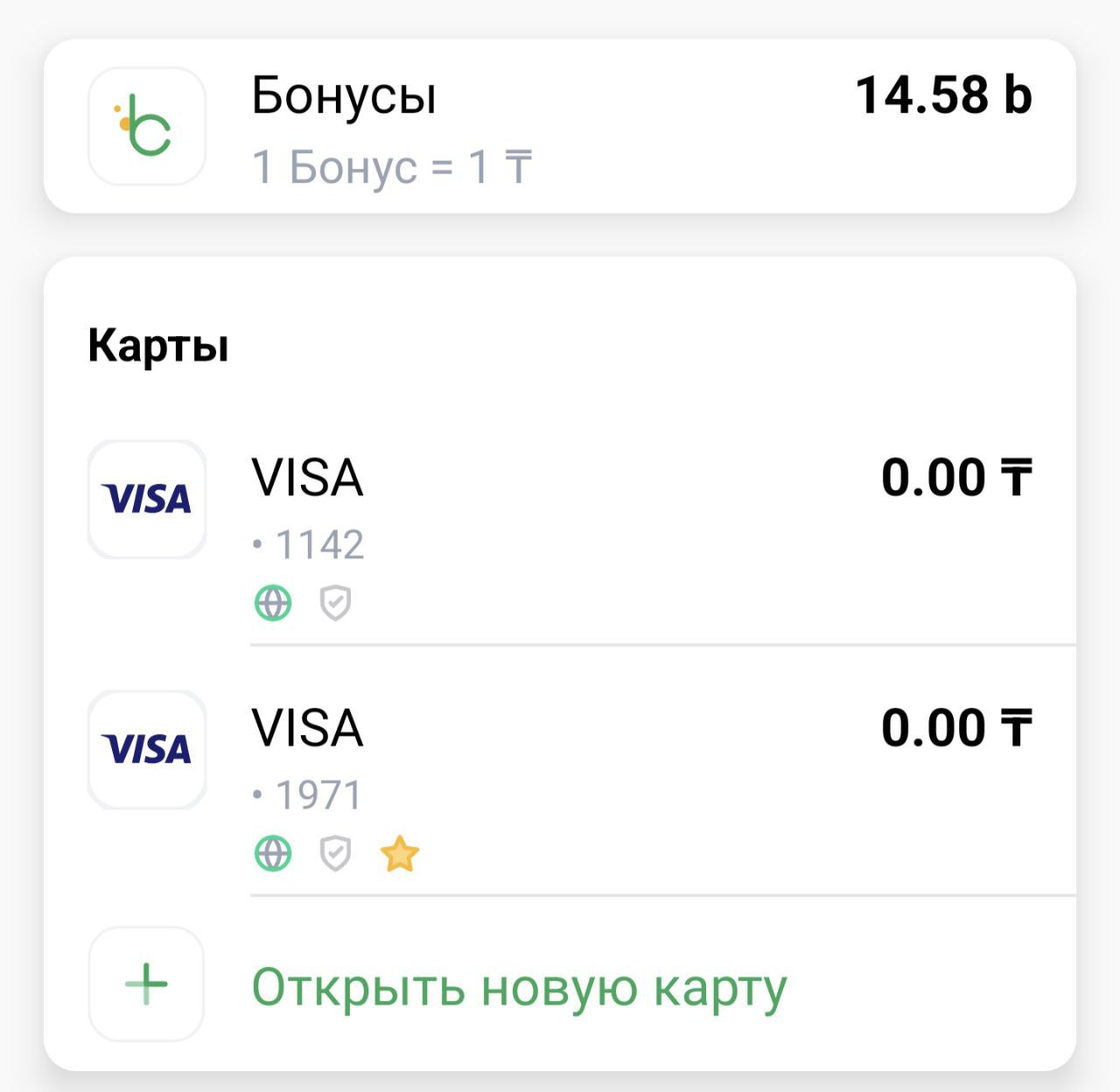
Task: Tap the "Карты" section heading
Action: 158,345
